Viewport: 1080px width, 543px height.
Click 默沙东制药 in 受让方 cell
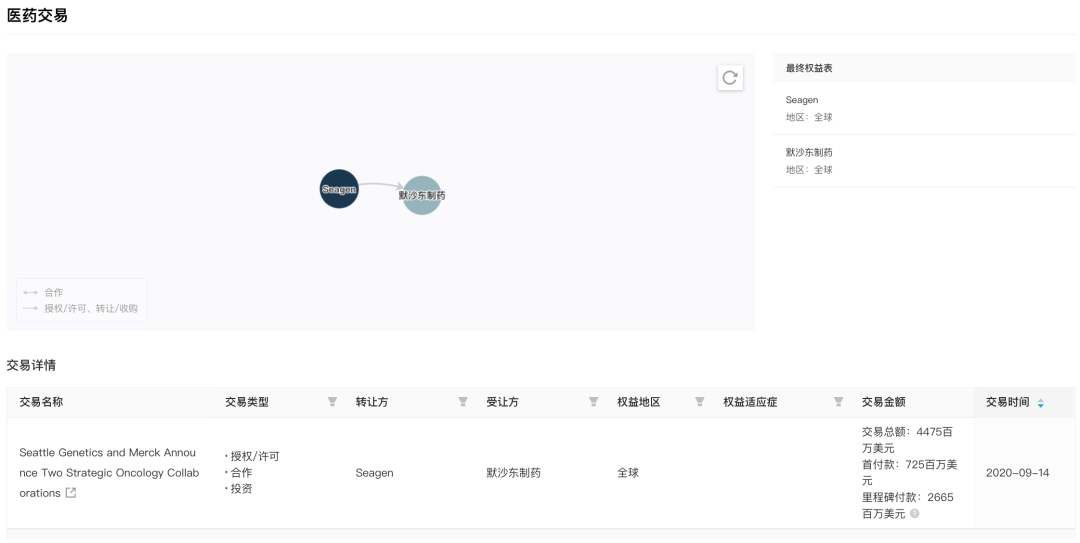[514, 473]
